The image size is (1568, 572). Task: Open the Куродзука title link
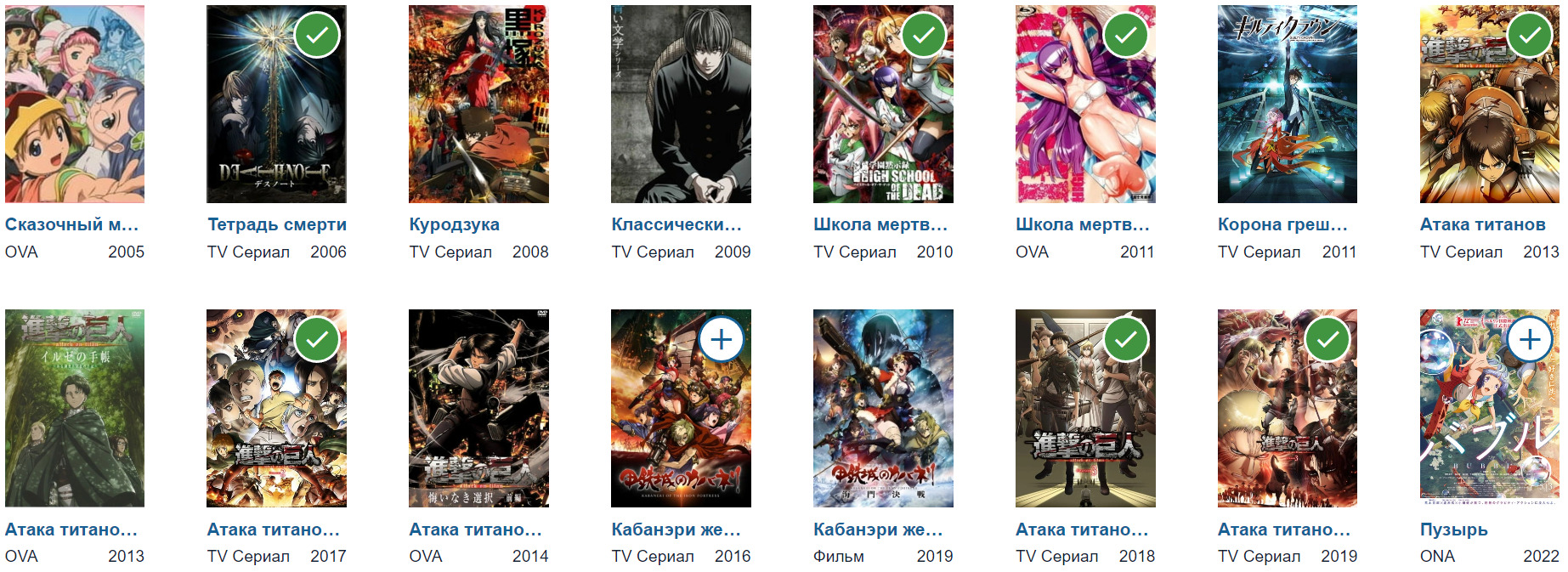click(x=454, y=225)
